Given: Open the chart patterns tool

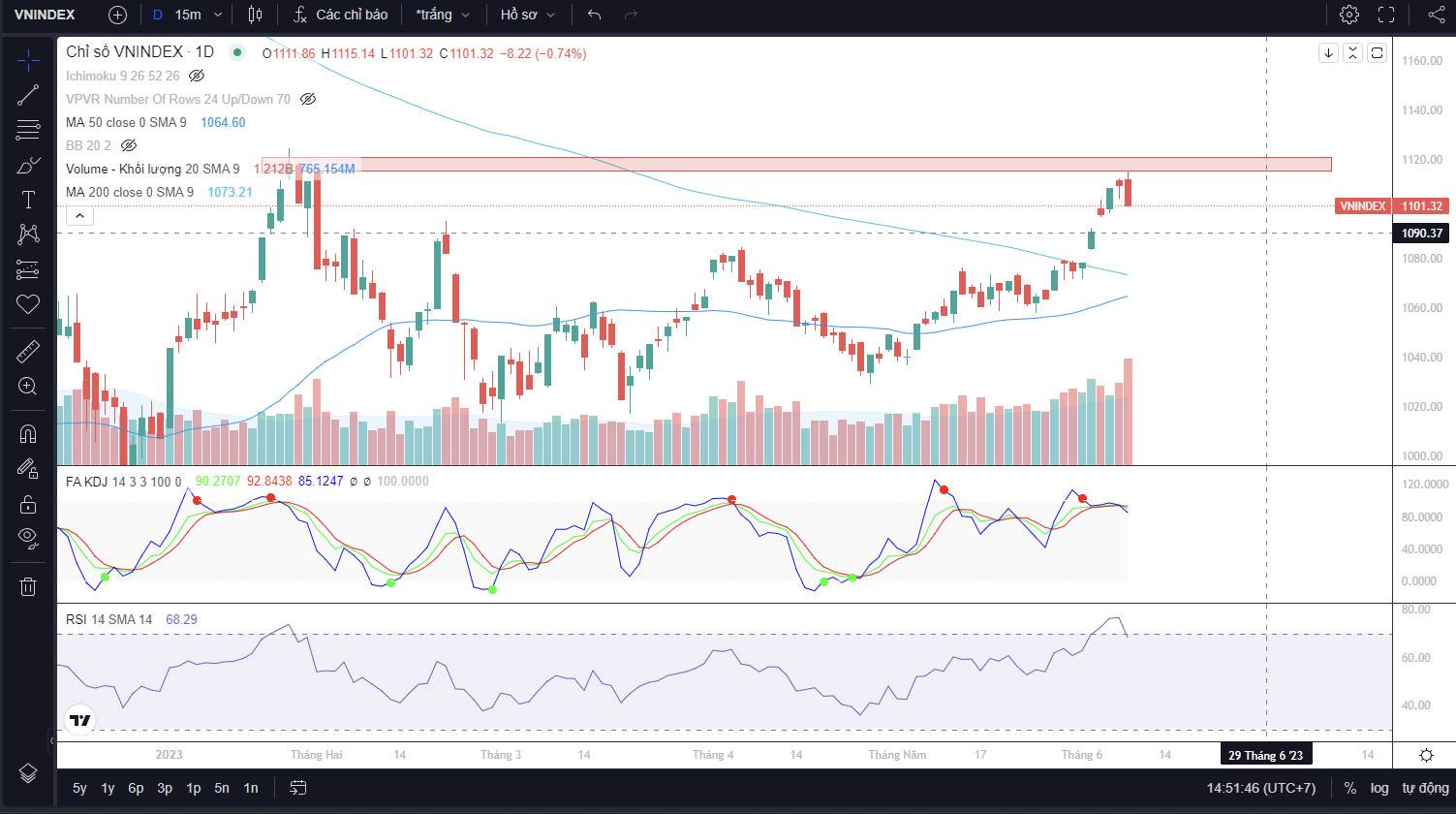Looking at the screenshot, I should click(28, 235).
